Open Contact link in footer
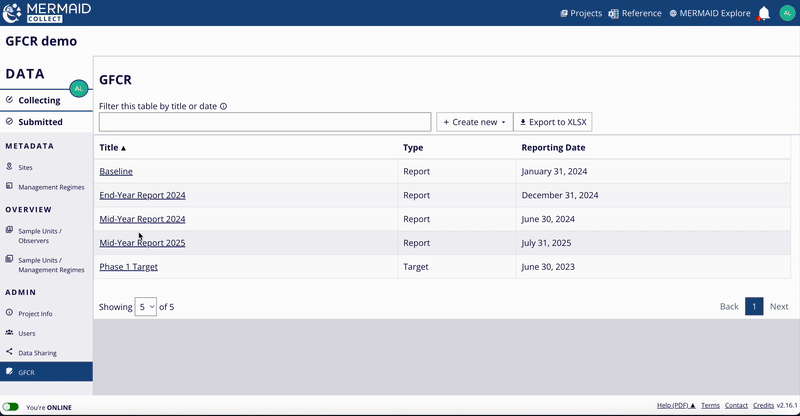The width and height of the screenshot is (800, 416). (x=736, y=405)
